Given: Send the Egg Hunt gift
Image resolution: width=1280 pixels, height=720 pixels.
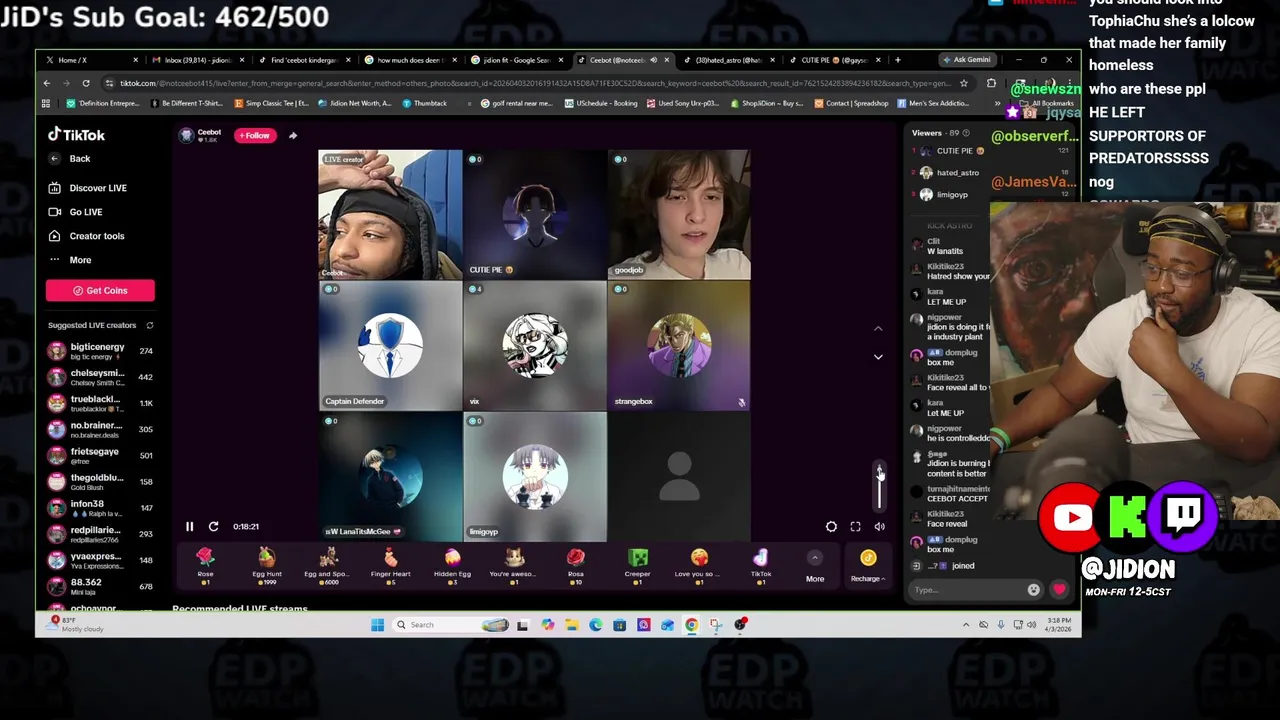Looking at the screenshot, I should [x=267, y=565].
